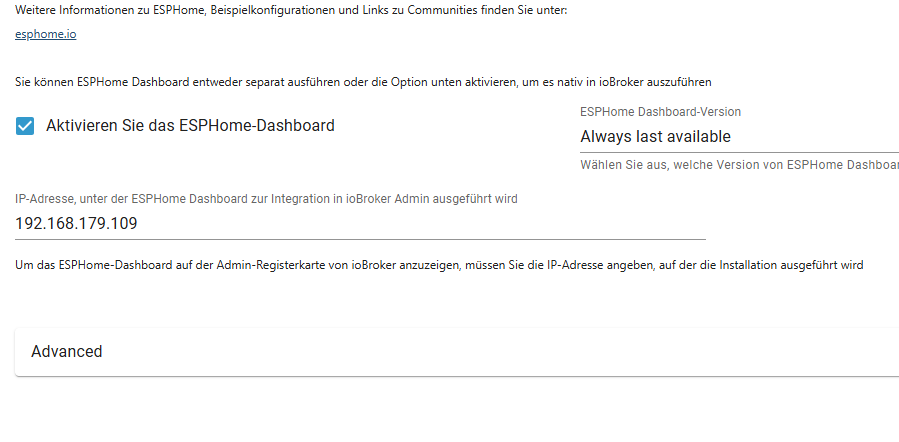
Task: Click the underline beneath the version dropdown value
Action: click(x=738, y=153)
